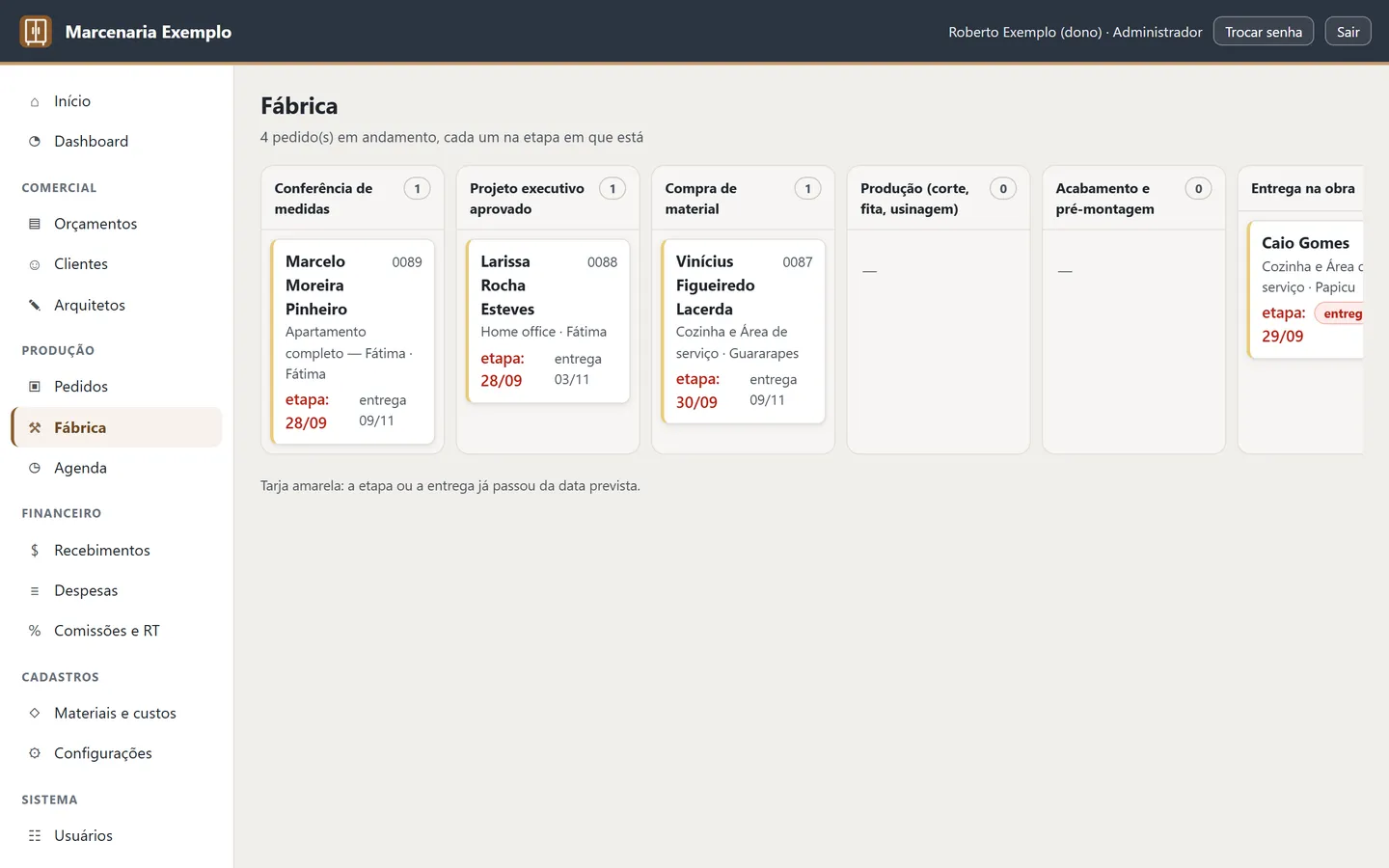Click the Pedidos square icon
This screenshot has width=1389, height=868.
click(35, 387)
